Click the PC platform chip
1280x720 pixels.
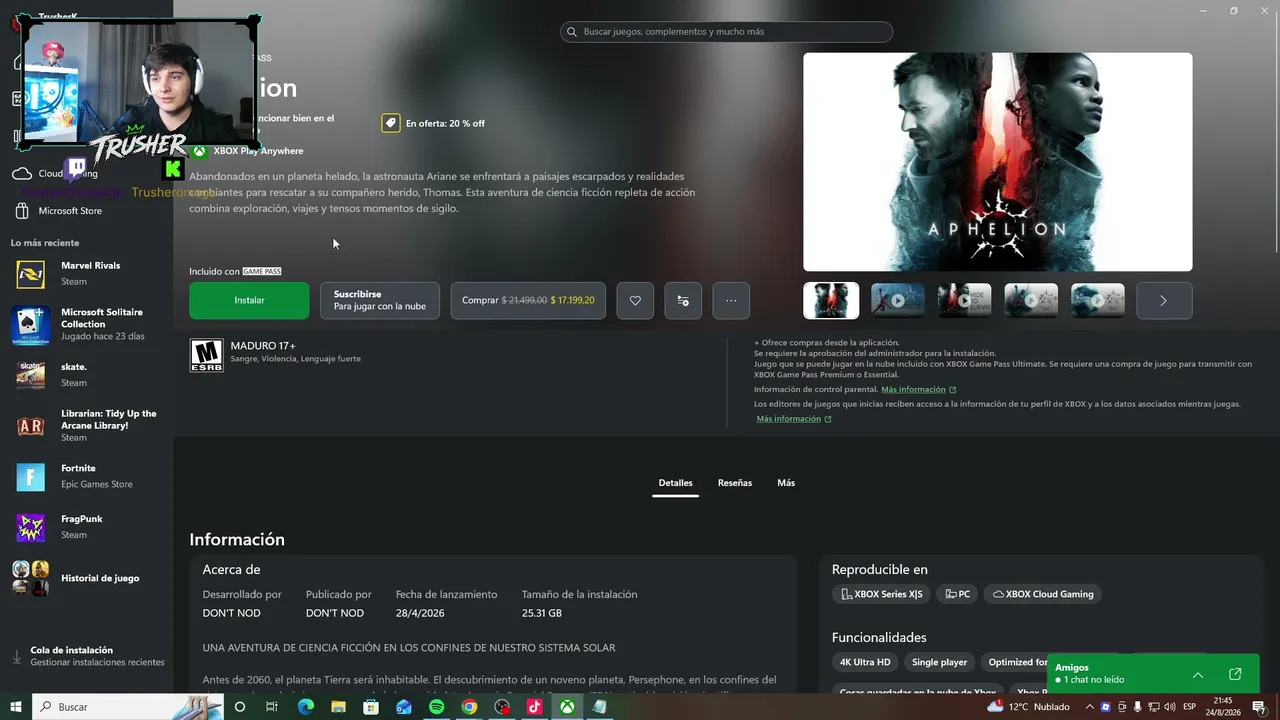click(957, 594)
